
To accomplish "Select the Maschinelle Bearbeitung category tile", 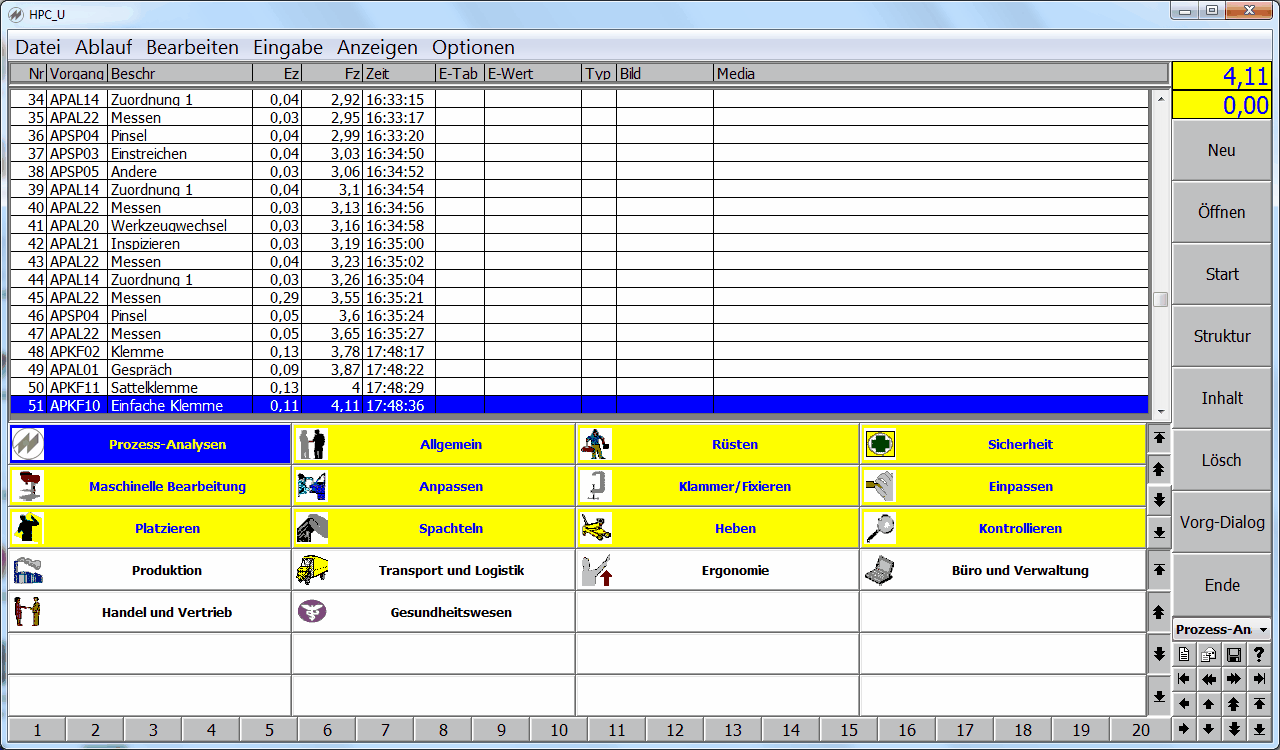I will (x=150, y=486).
